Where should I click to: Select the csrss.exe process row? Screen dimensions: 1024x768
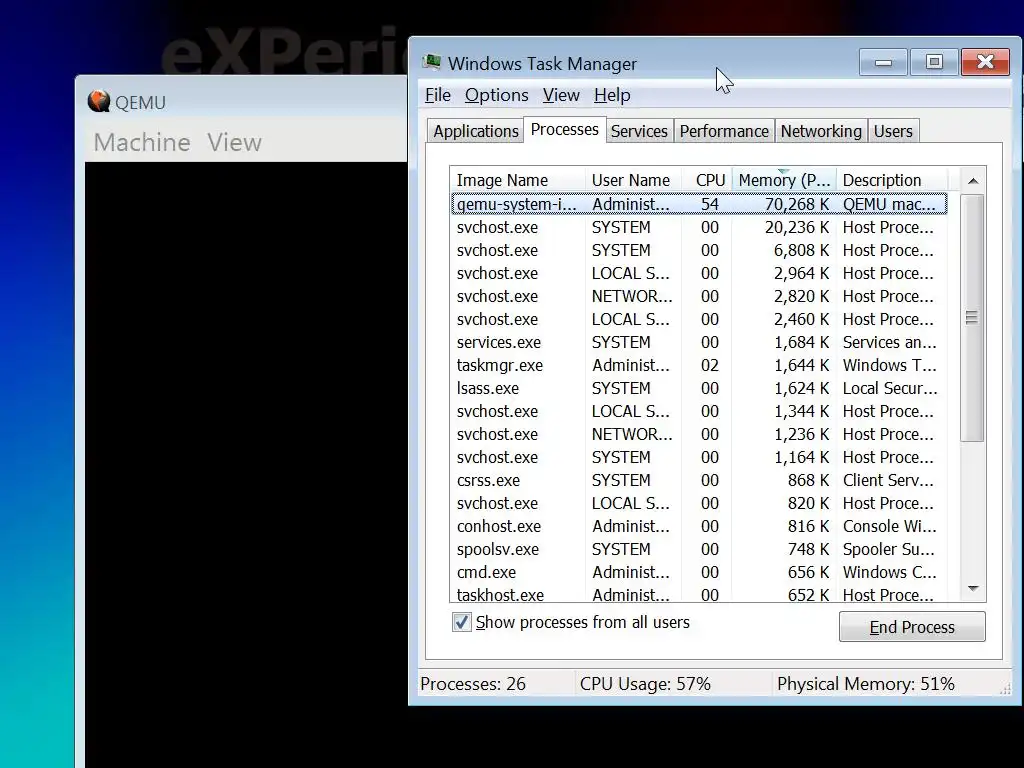[x=698, y=480]
